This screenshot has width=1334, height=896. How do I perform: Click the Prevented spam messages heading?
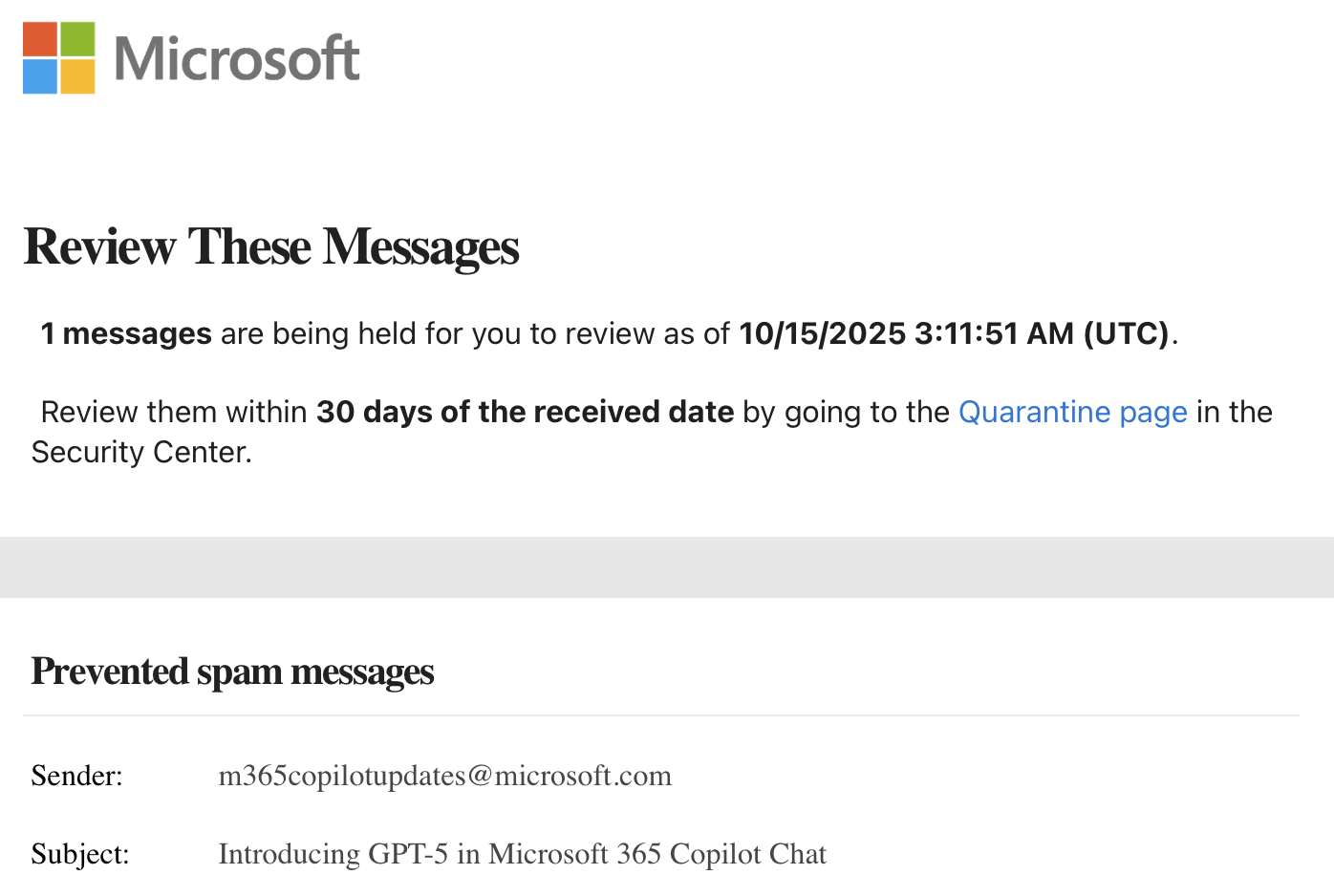[232, 672]
